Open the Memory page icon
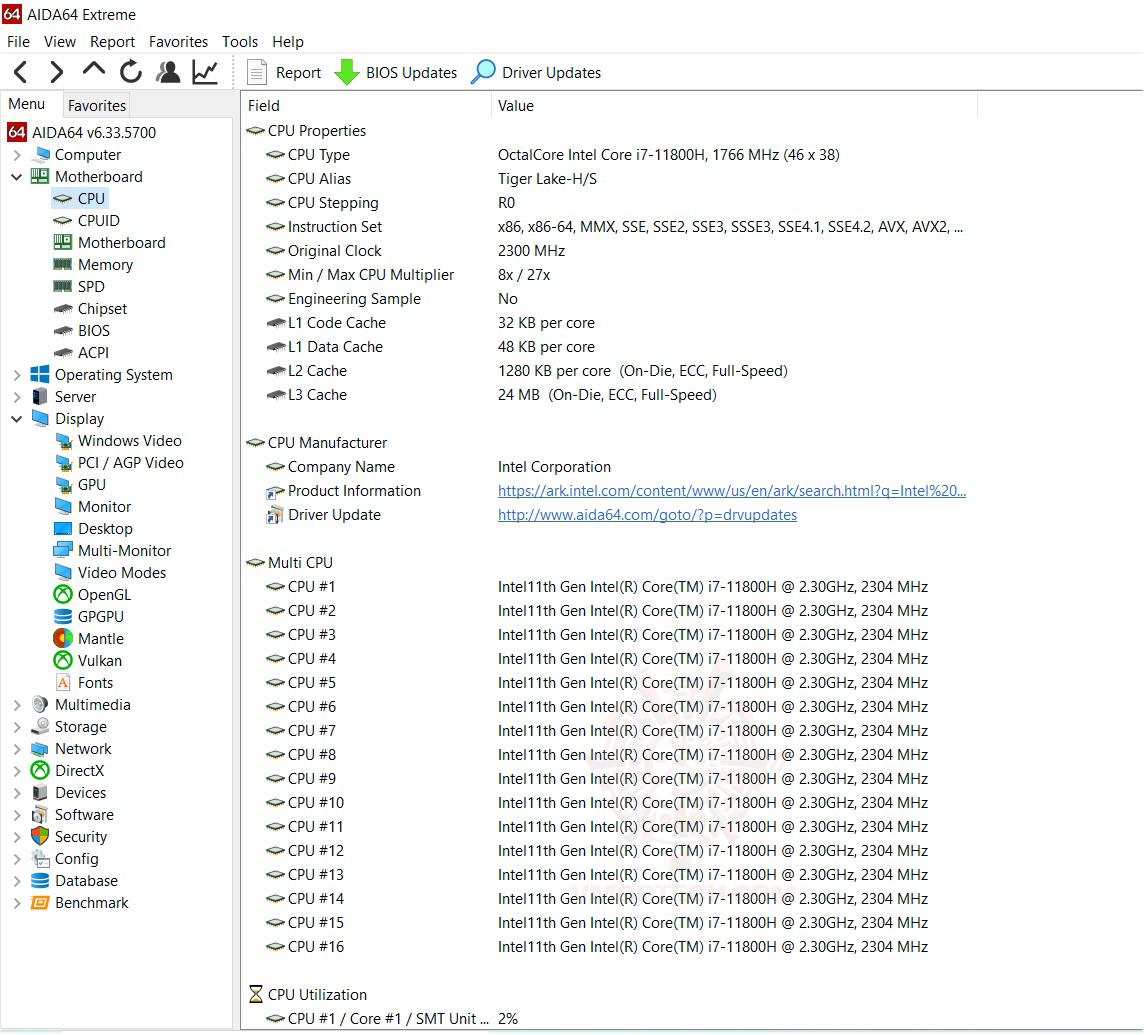The width and height of the screenshot is (1146, 1035). point(63,265)
